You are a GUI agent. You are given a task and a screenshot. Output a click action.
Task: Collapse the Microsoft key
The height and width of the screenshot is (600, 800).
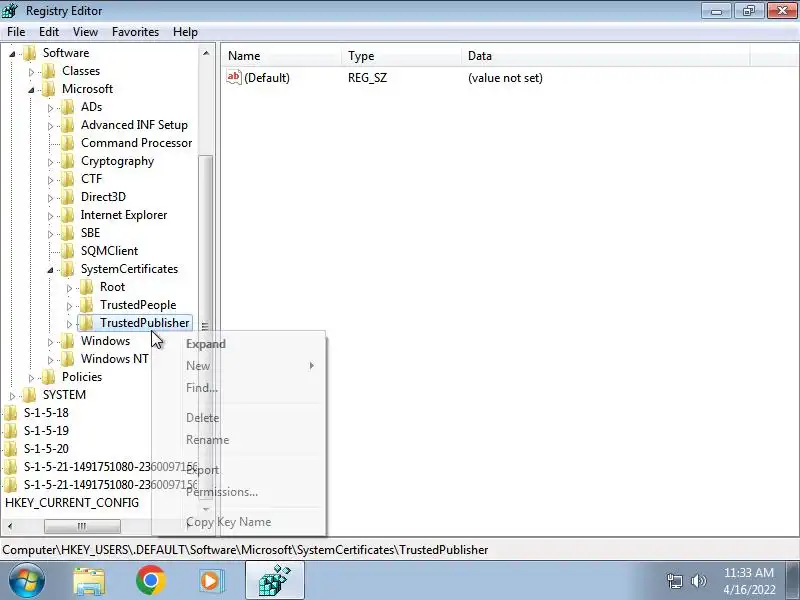31,90
